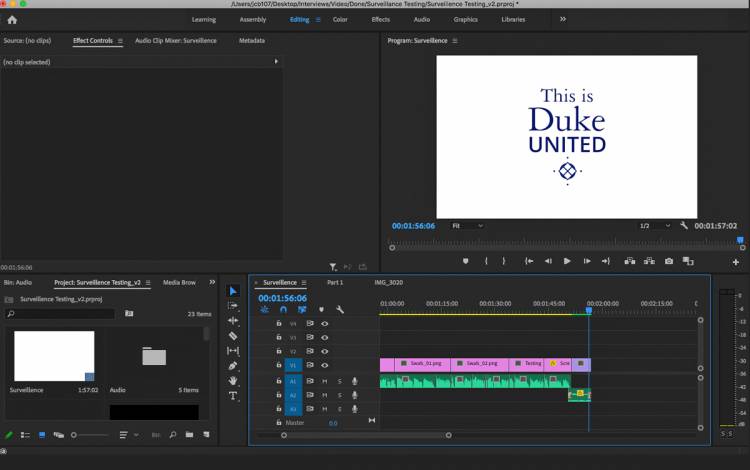Select the Pen tool
Viewport: 750px width, 470px height.
tap(233, 366)
